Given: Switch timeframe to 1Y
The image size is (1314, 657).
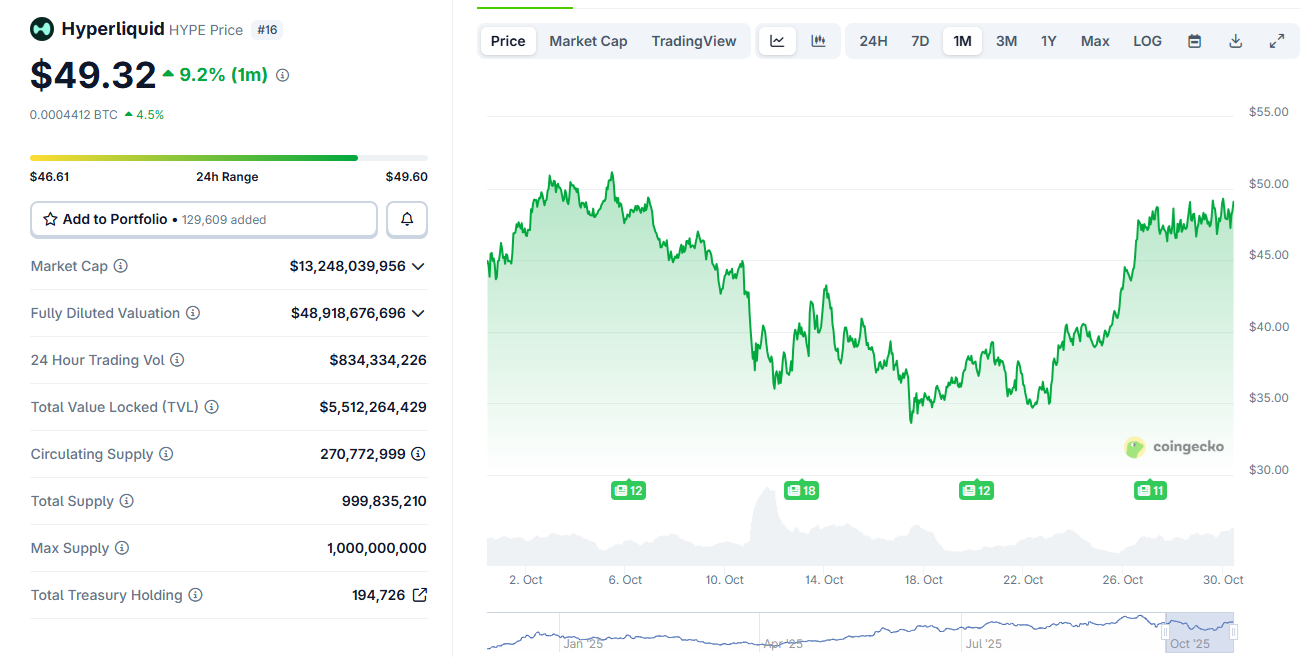Looking at the screenshot, I should coord(1049,41).
